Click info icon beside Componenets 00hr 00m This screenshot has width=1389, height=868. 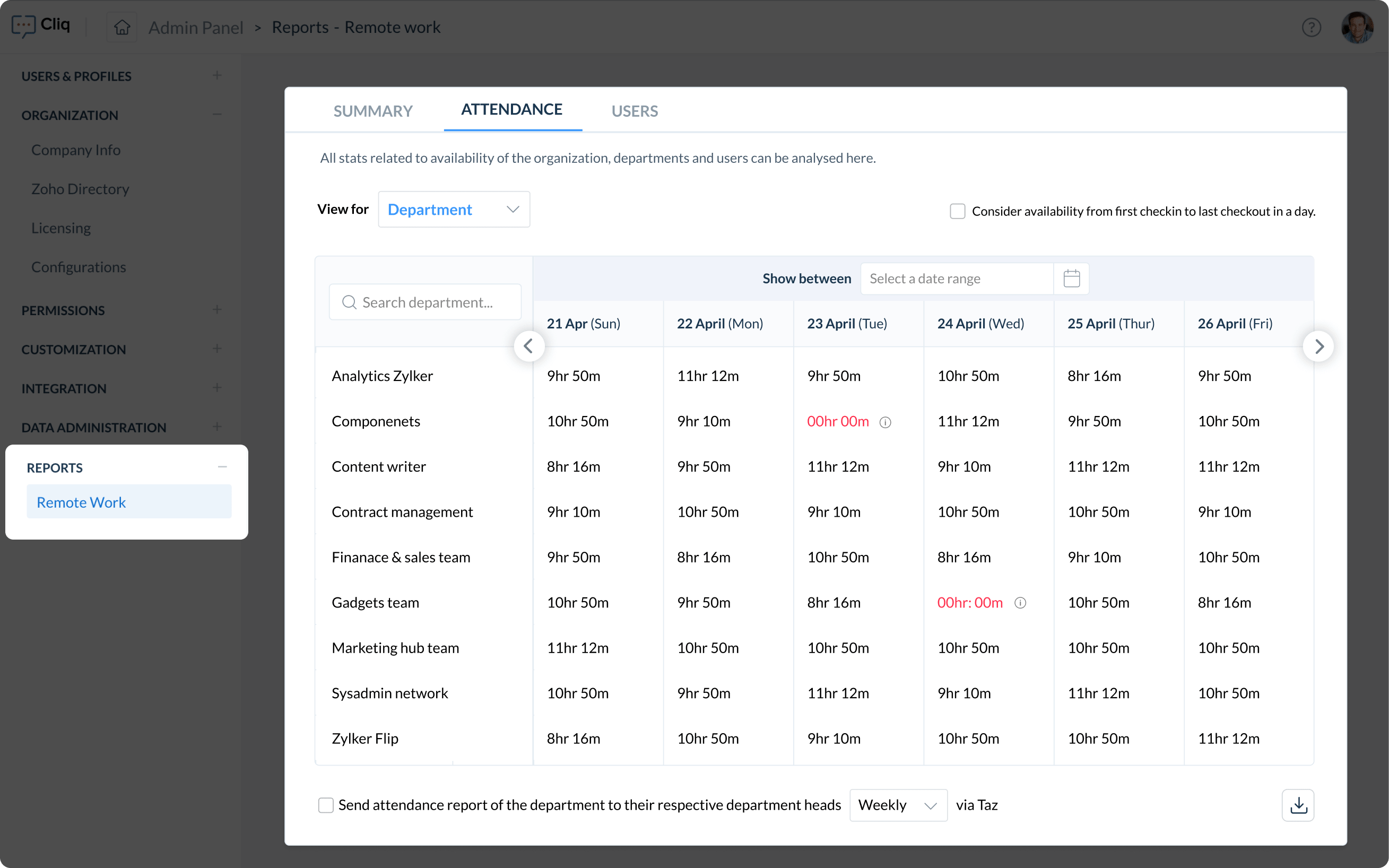(886, 422)
